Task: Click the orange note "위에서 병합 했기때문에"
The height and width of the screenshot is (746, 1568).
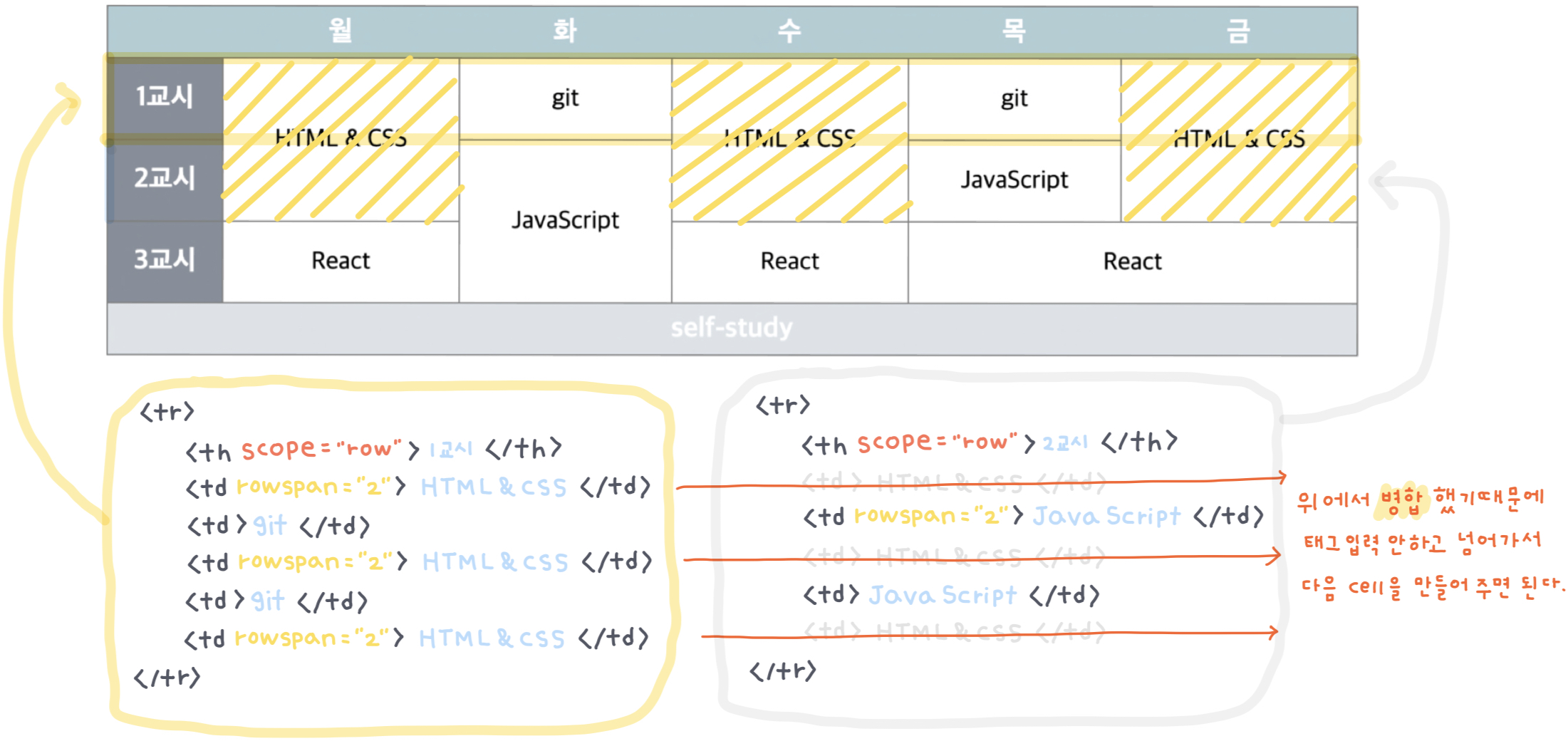Action: pyautogui.click(x=1420, y=501)
